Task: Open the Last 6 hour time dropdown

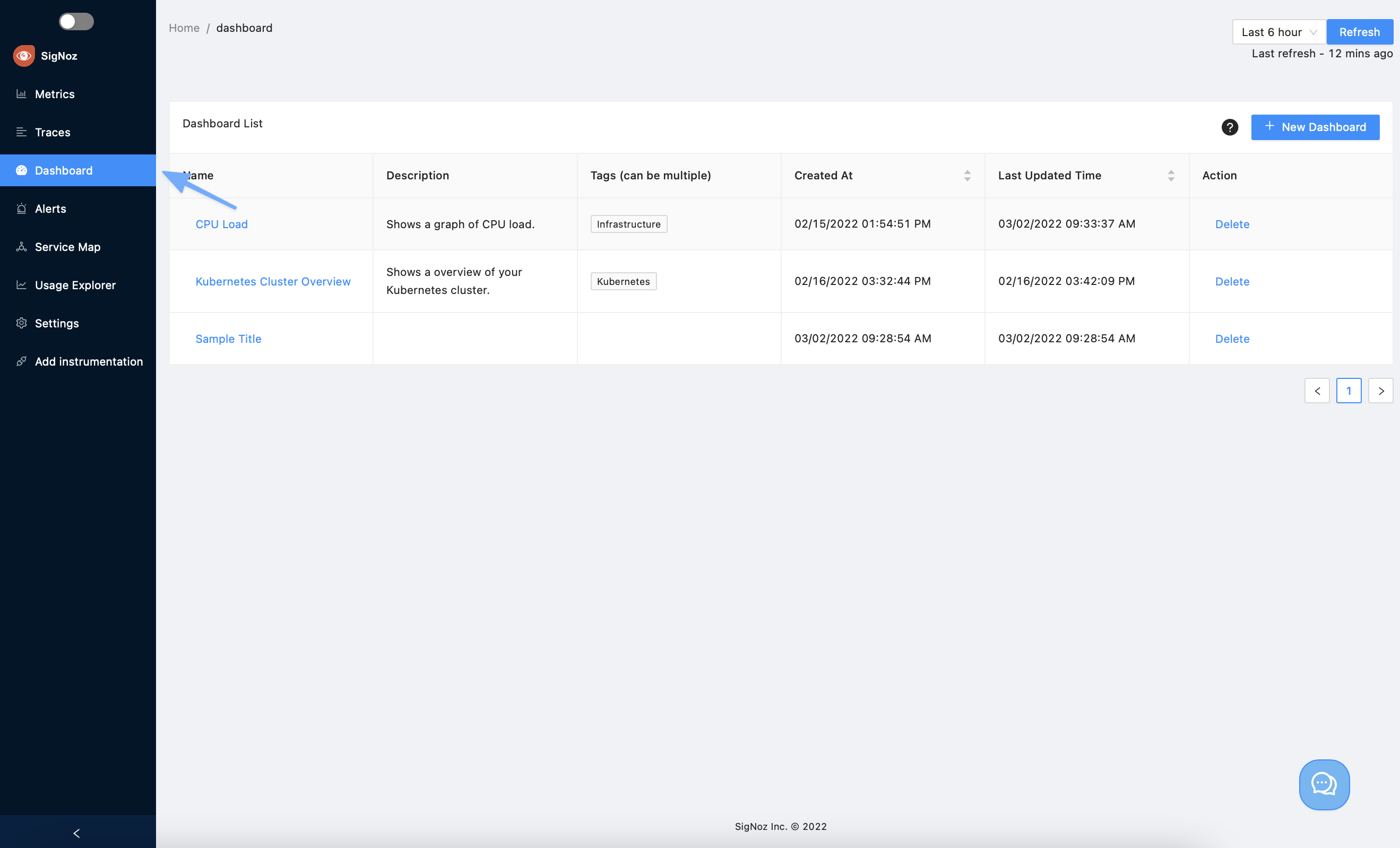Action: [x=1278, y=32]
